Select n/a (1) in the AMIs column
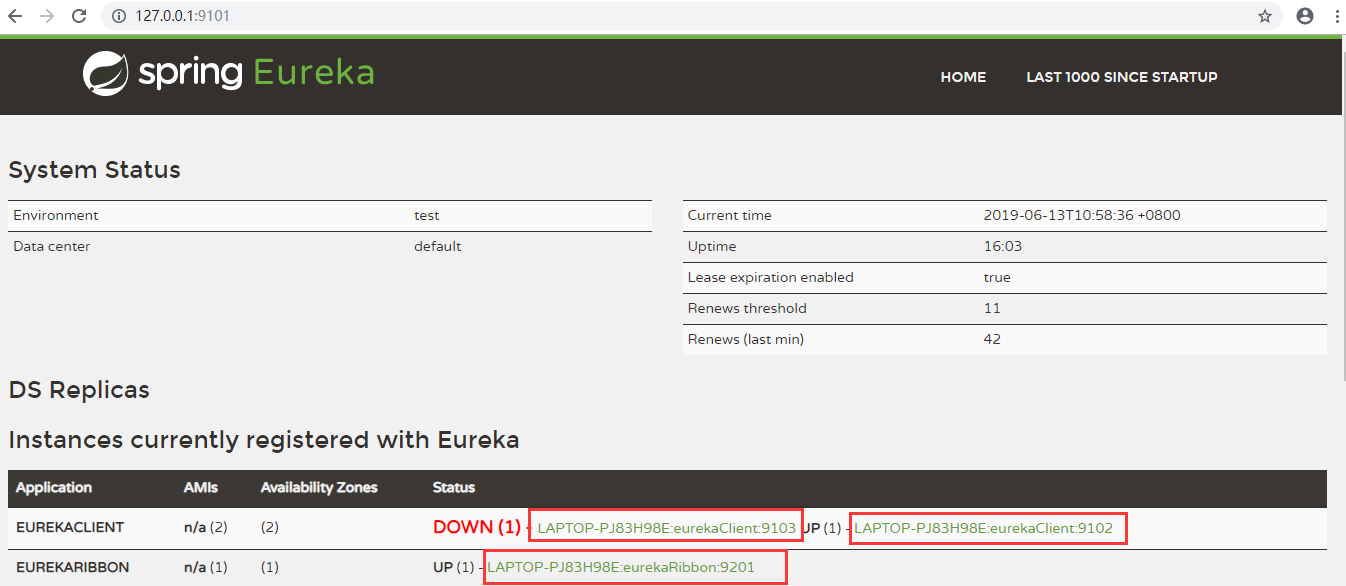 [x=206, y=567]
